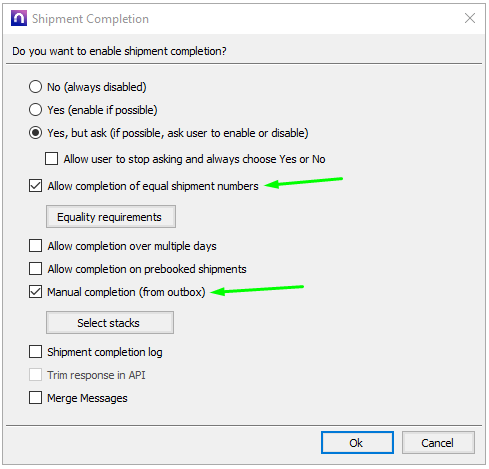The width and height of the screenshot is (489, 469).
Task: Confirm with the Ok button
Action: click(x=357, y=443)
